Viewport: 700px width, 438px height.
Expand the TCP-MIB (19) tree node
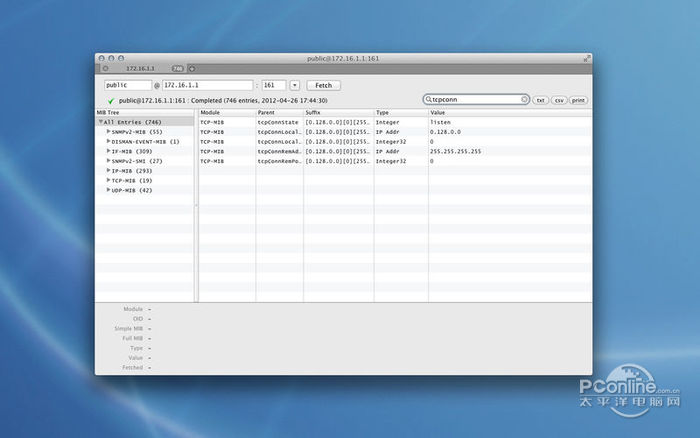click(109, 180)
